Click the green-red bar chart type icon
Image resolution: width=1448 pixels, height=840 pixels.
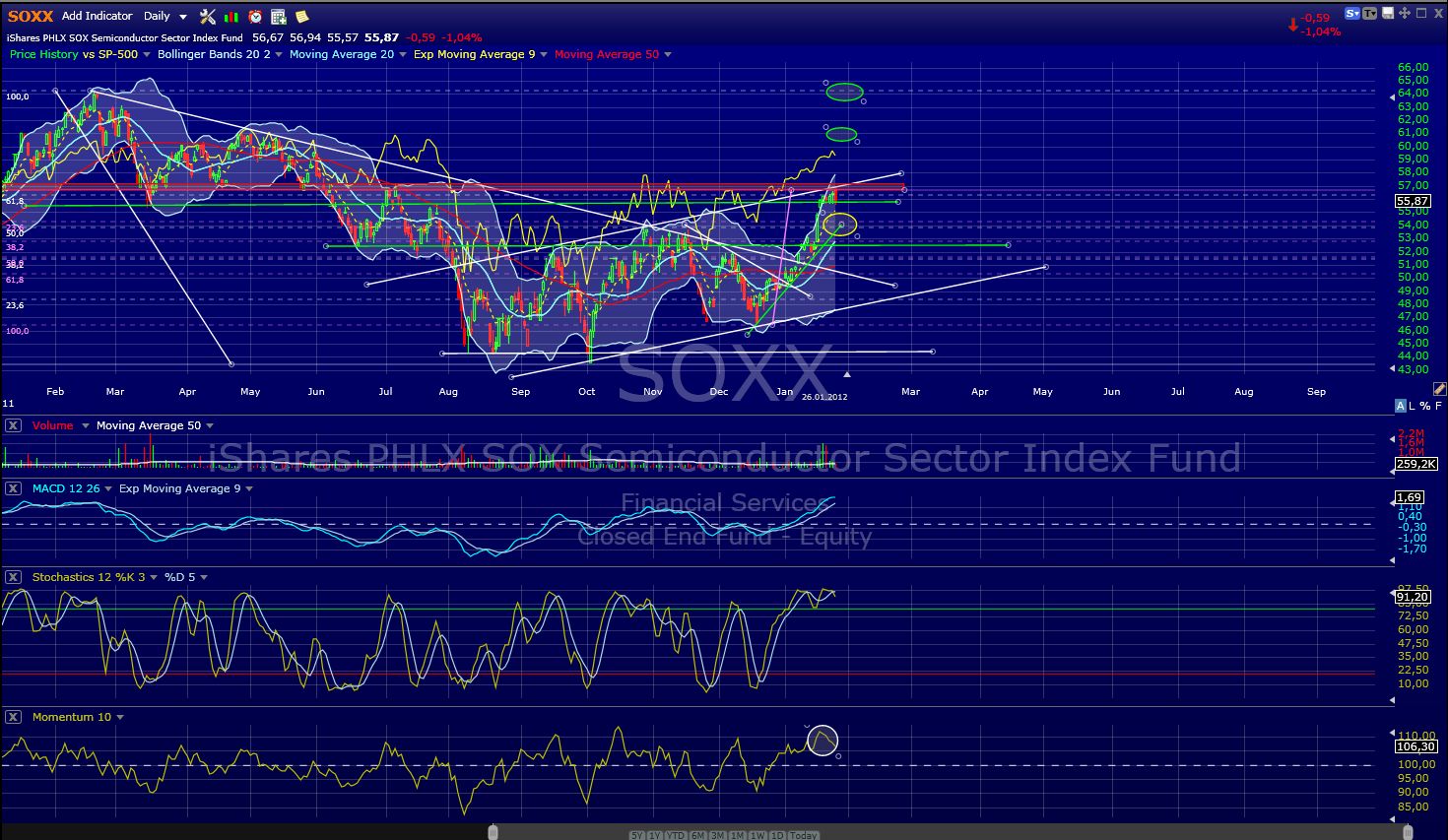click(231, 17)
